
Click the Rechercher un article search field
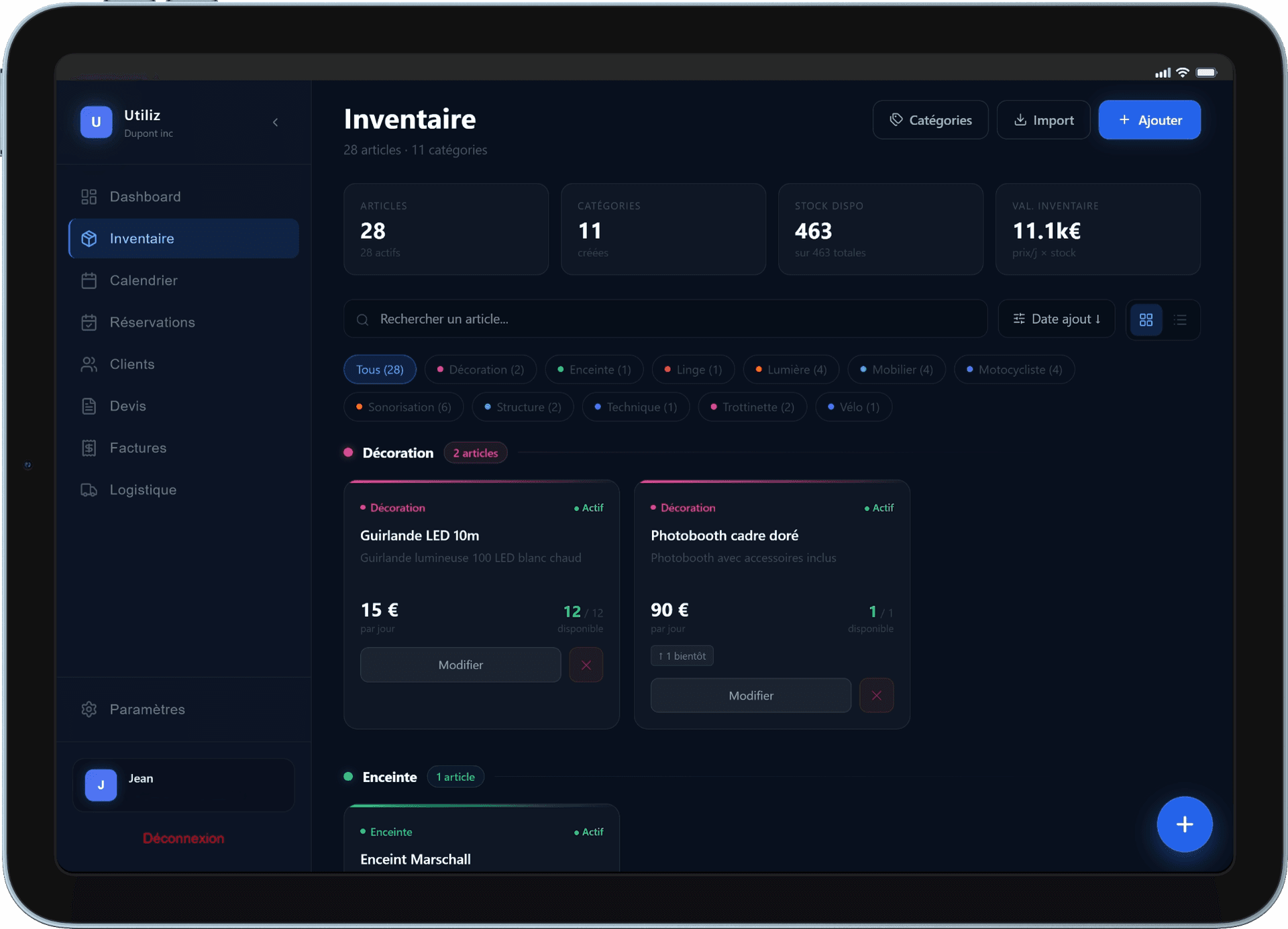[665, 319]
